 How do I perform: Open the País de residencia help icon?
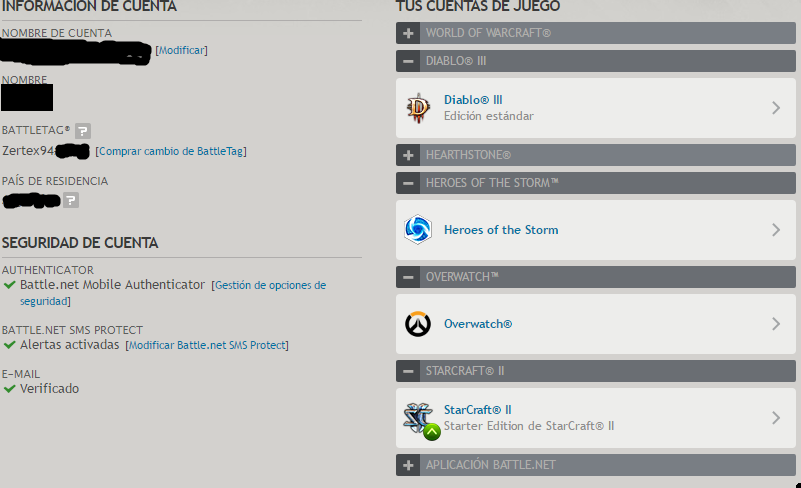[x=71, y=200]
